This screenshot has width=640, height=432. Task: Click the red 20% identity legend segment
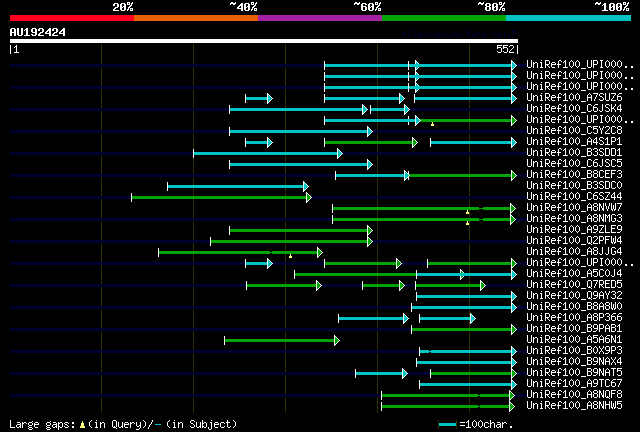pyautogui.click(x=72, y=18)
